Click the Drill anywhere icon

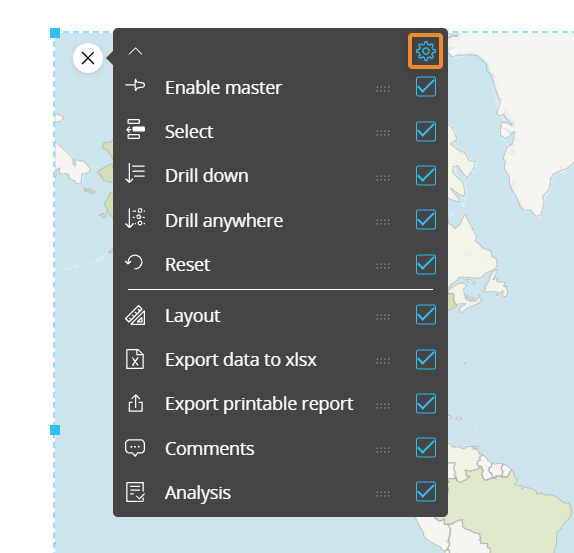(135, 218)
